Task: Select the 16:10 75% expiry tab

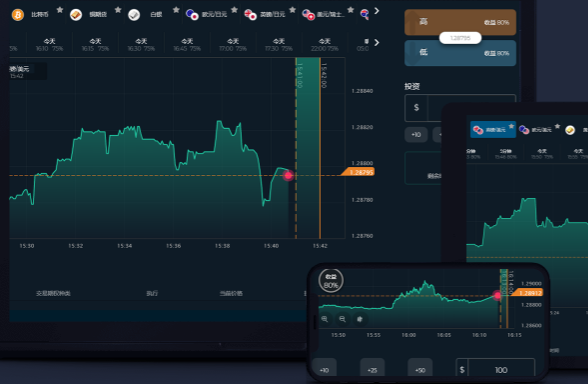Action: point(50,45)
